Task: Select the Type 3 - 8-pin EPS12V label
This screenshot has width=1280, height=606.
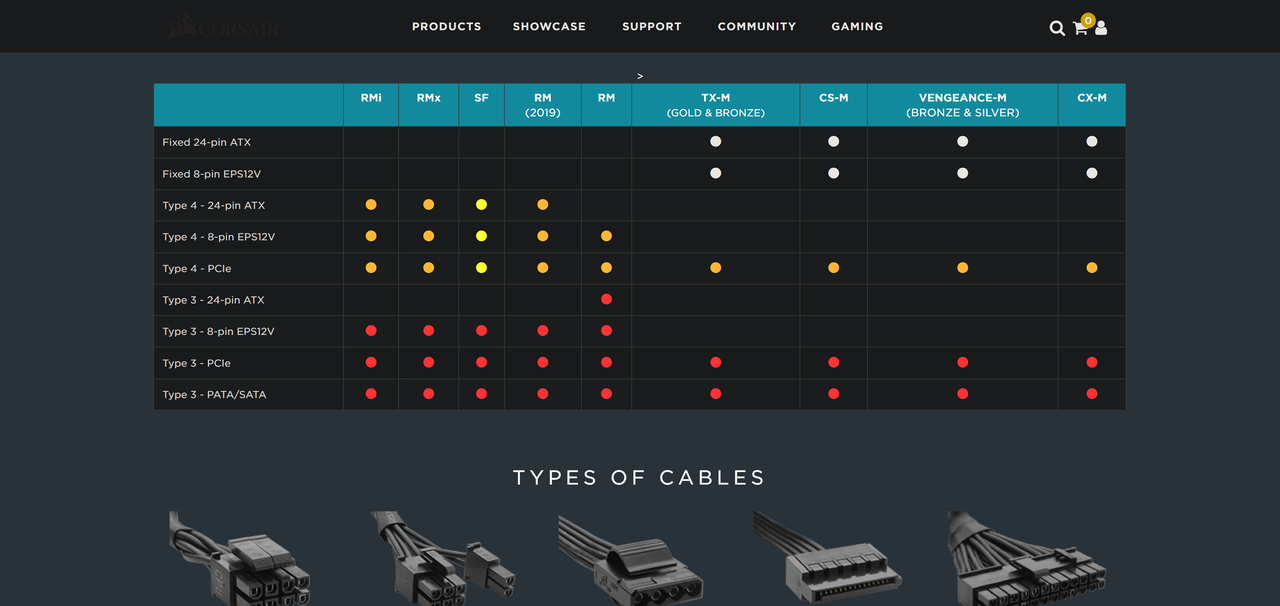Action: 219,331
